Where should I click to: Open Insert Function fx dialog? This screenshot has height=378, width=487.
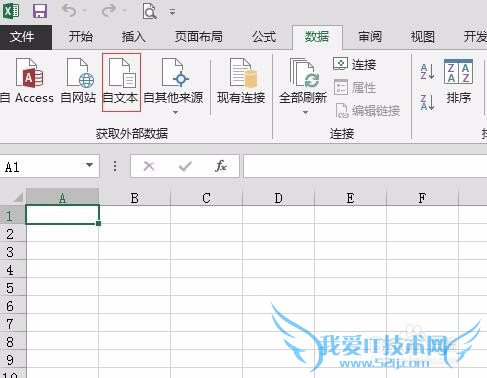click(x=221, y=166)
